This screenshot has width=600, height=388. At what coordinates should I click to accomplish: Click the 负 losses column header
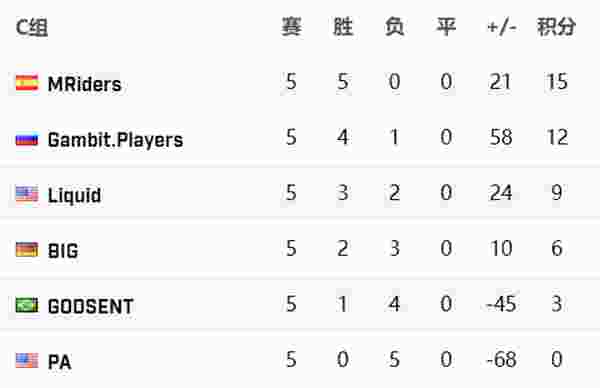(395, 27)
